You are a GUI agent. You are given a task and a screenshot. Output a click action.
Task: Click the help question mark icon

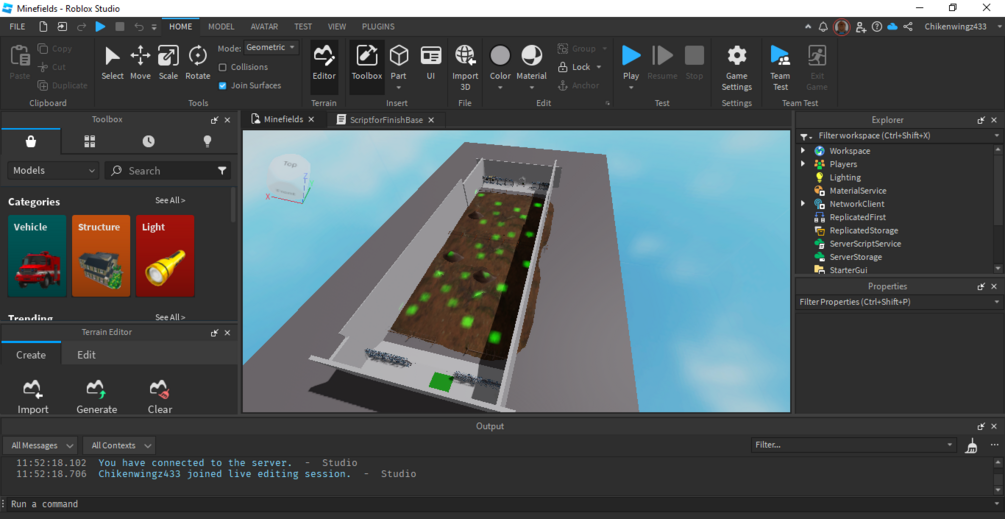pos(877,27)
